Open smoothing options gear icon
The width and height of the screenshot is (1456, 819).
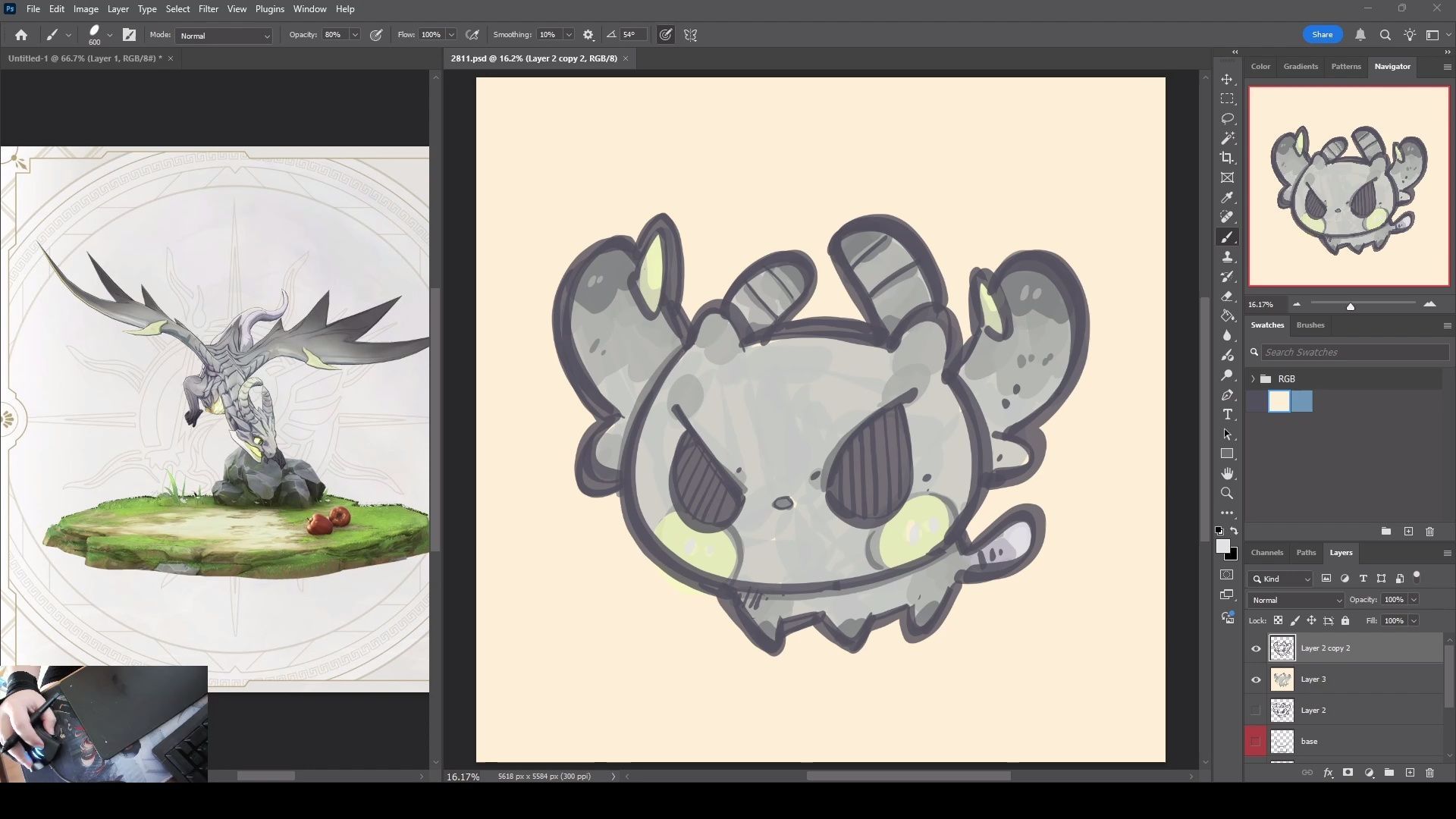(x=588, y=35)
